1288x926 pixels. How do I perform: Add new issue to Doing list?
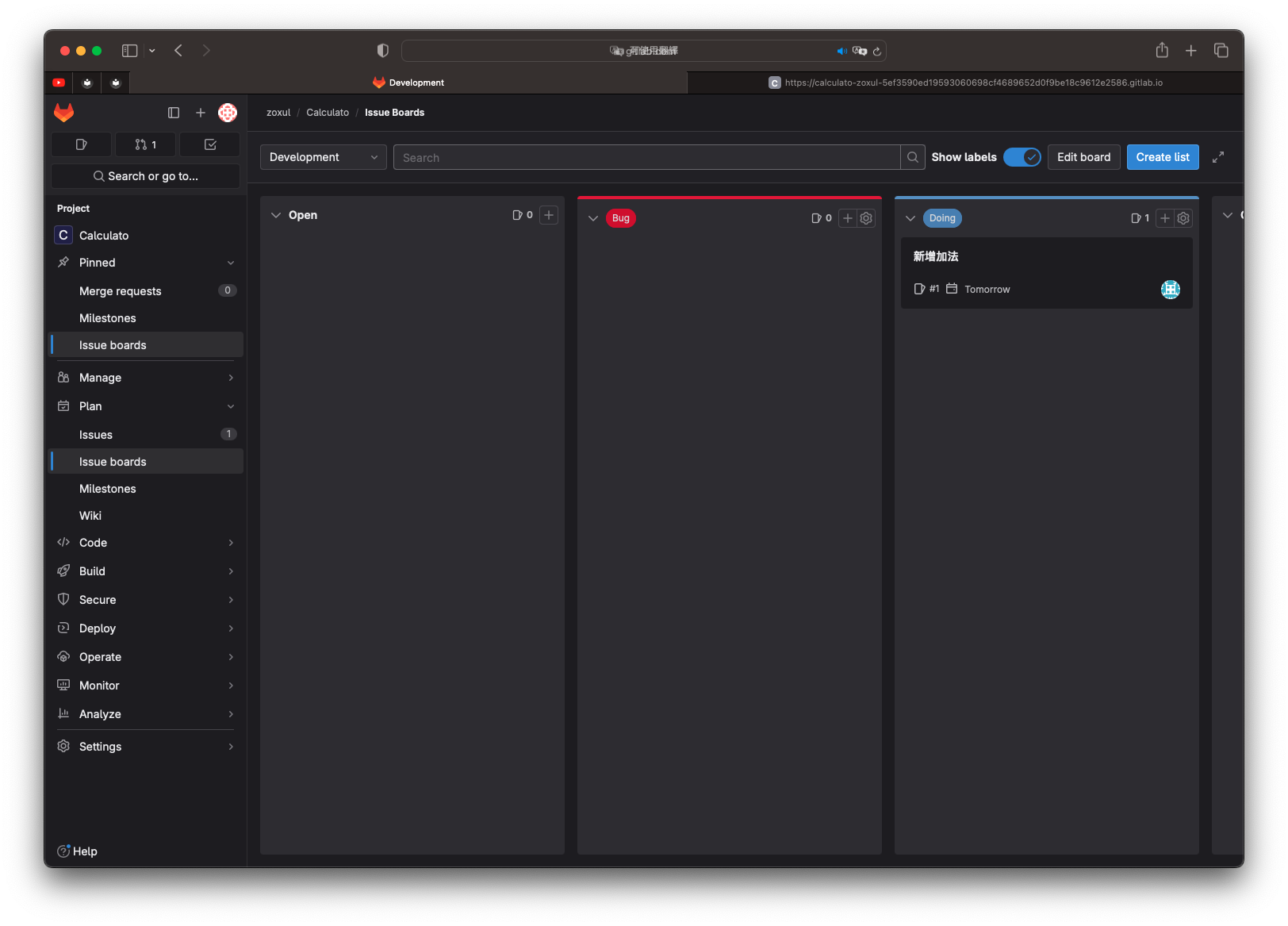point(1164,218)
